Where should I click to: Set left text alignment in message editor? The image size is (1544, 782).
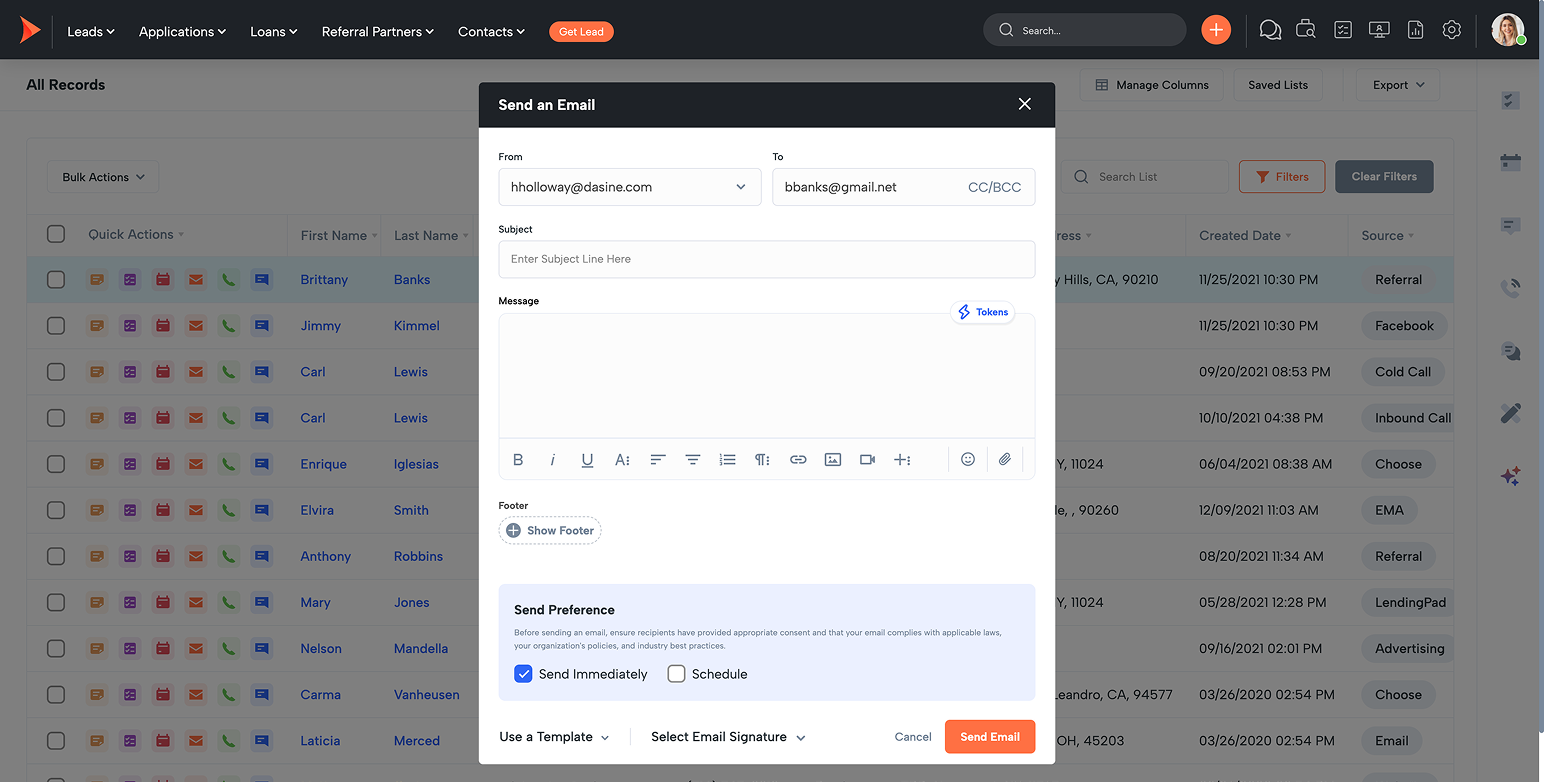coord(657,460)
